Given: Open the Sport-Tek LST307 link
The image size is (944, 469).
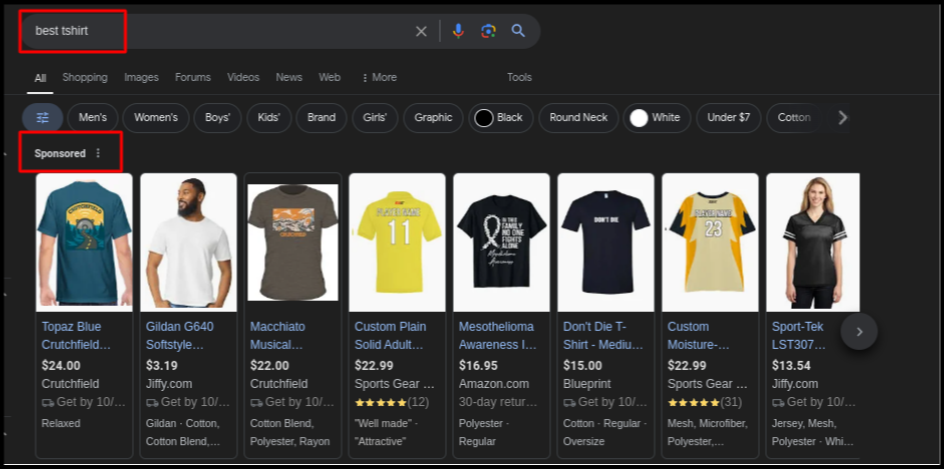Looking at the screenshot, I should (x=799, y=336).
